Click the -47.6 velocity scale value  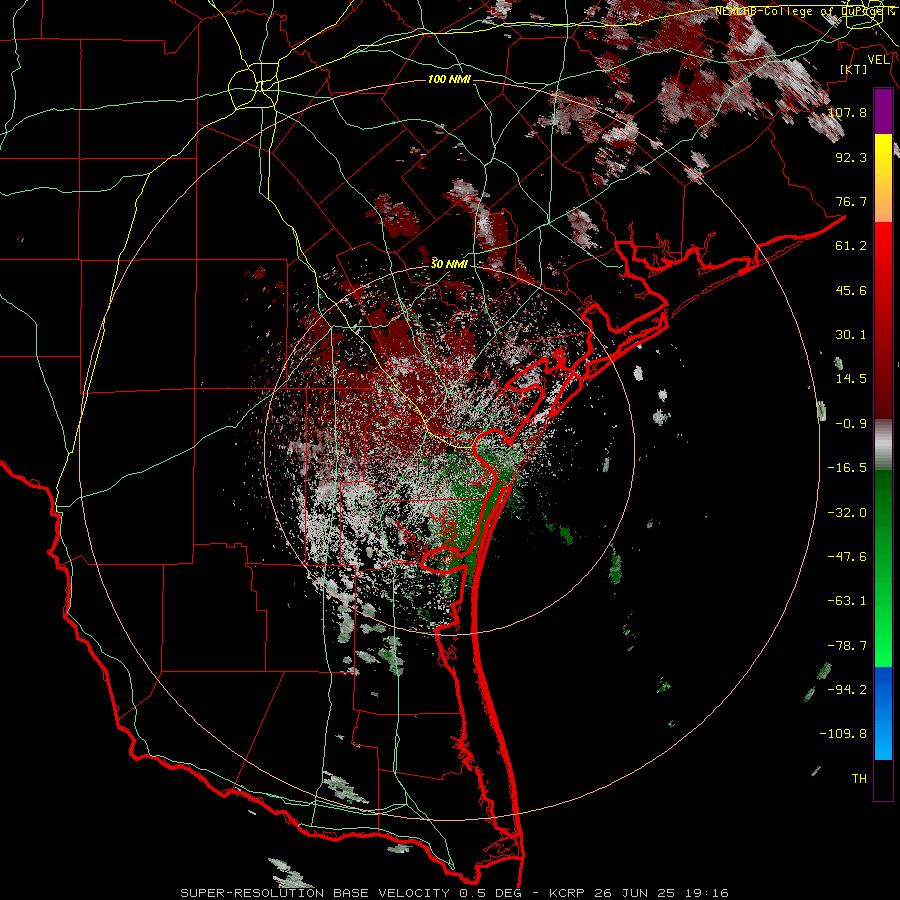click(x=847, y=557)
